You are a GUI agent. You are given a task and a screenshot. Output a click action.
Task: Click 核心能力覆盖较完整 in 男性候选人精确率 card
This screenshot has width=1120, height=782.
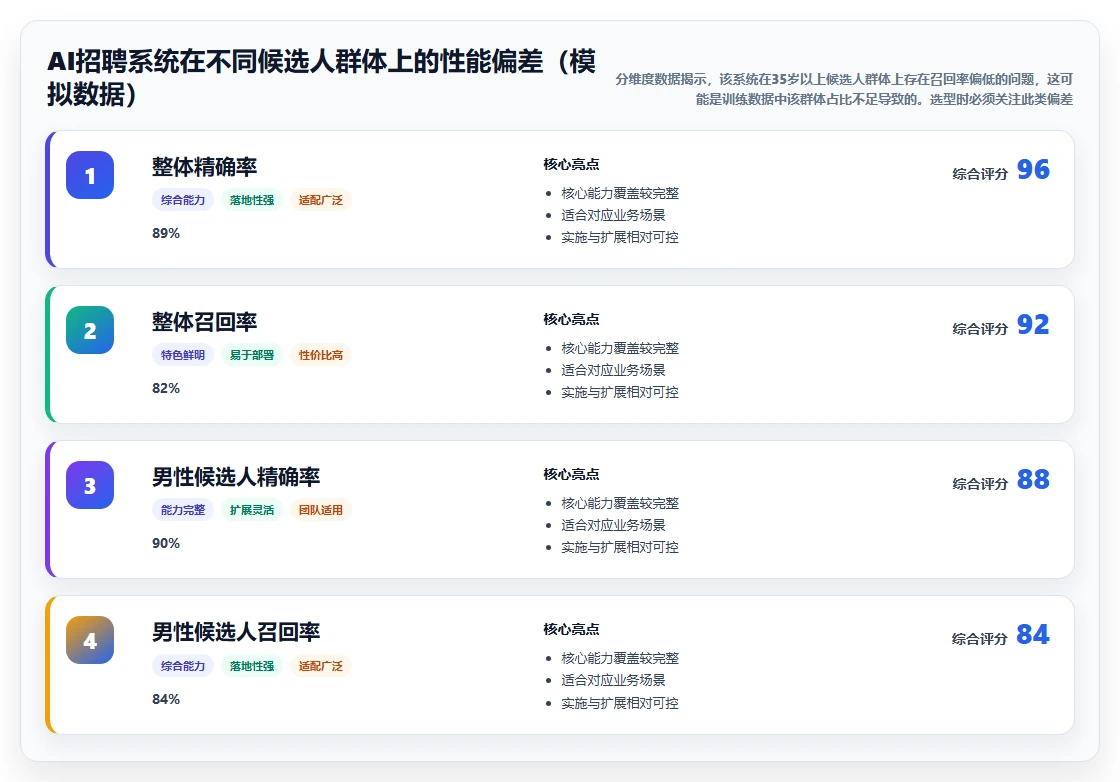point(620,503)
